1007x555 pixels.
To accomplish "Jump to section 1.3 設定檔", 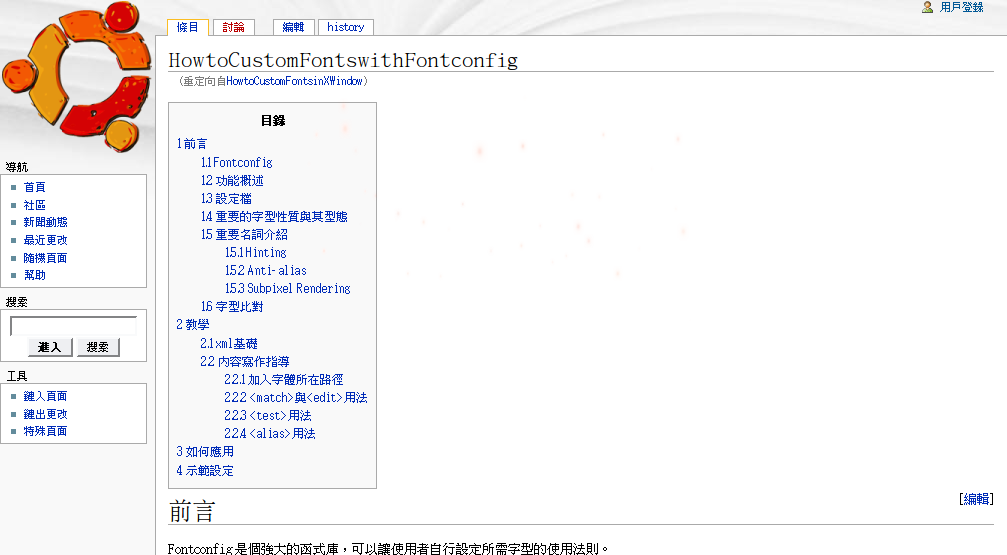I will click(227, 198).
